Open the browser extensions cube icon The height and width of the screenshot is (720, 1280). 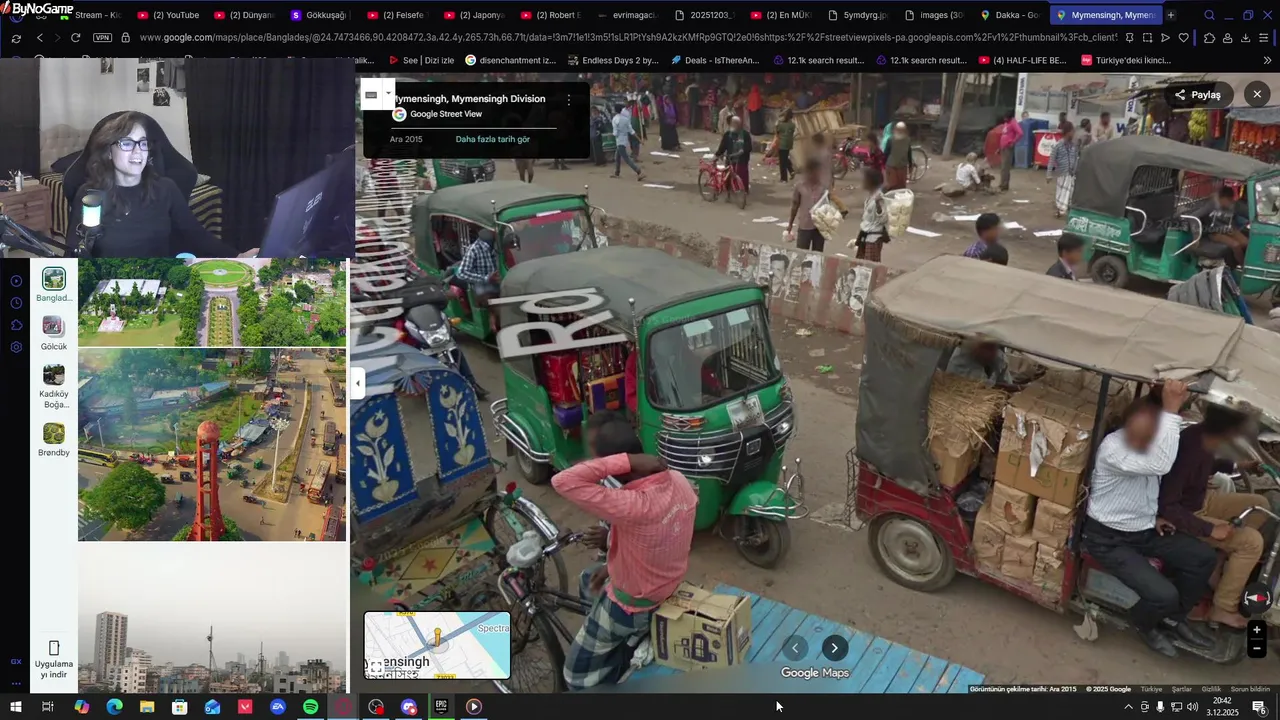point(1209,38)
